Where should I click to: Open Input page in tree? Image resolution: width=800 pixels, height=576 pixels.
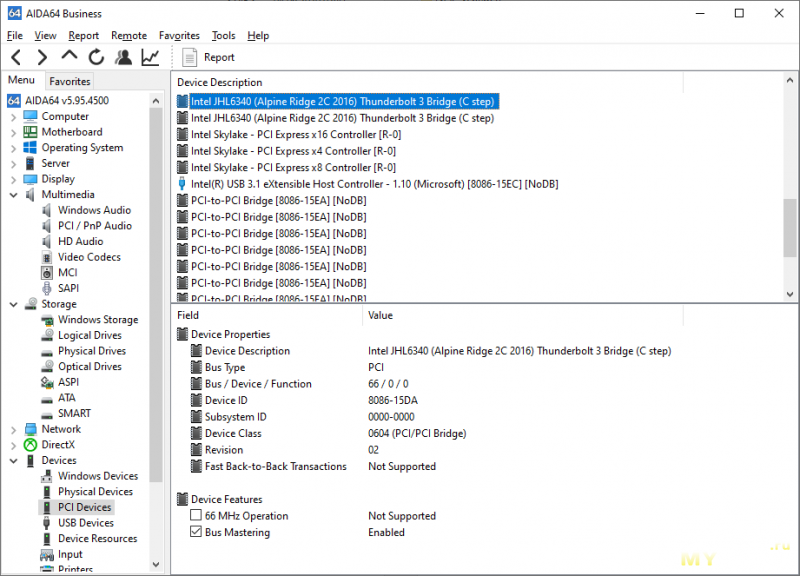70,554
